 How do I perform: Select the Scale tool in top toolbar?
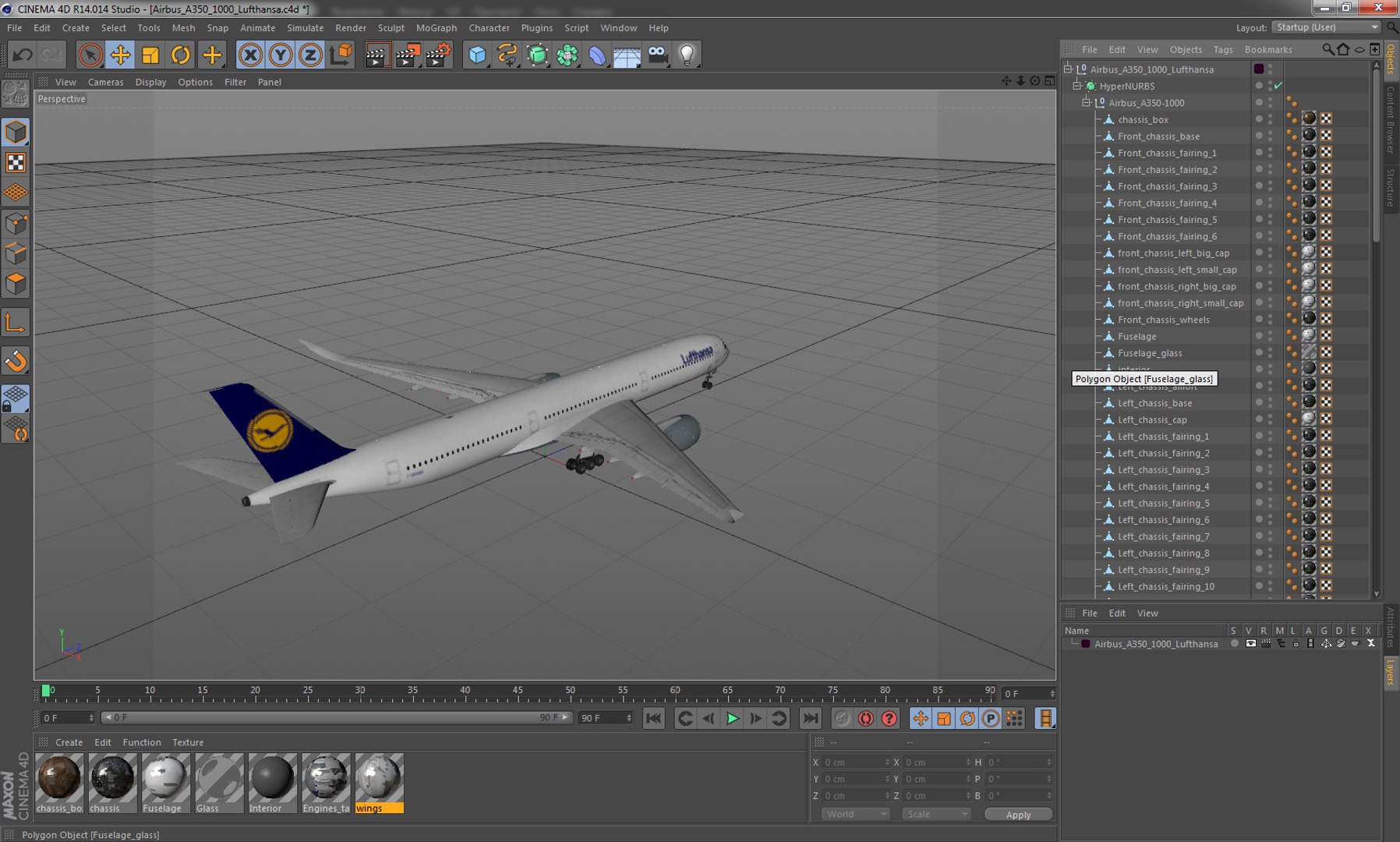(x=150, y=55)
